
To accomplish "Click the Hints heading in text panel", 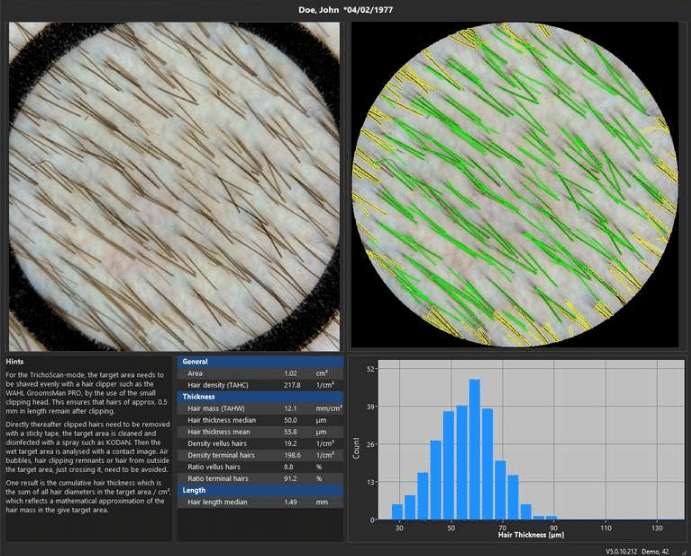I will (x=15, y=361).
